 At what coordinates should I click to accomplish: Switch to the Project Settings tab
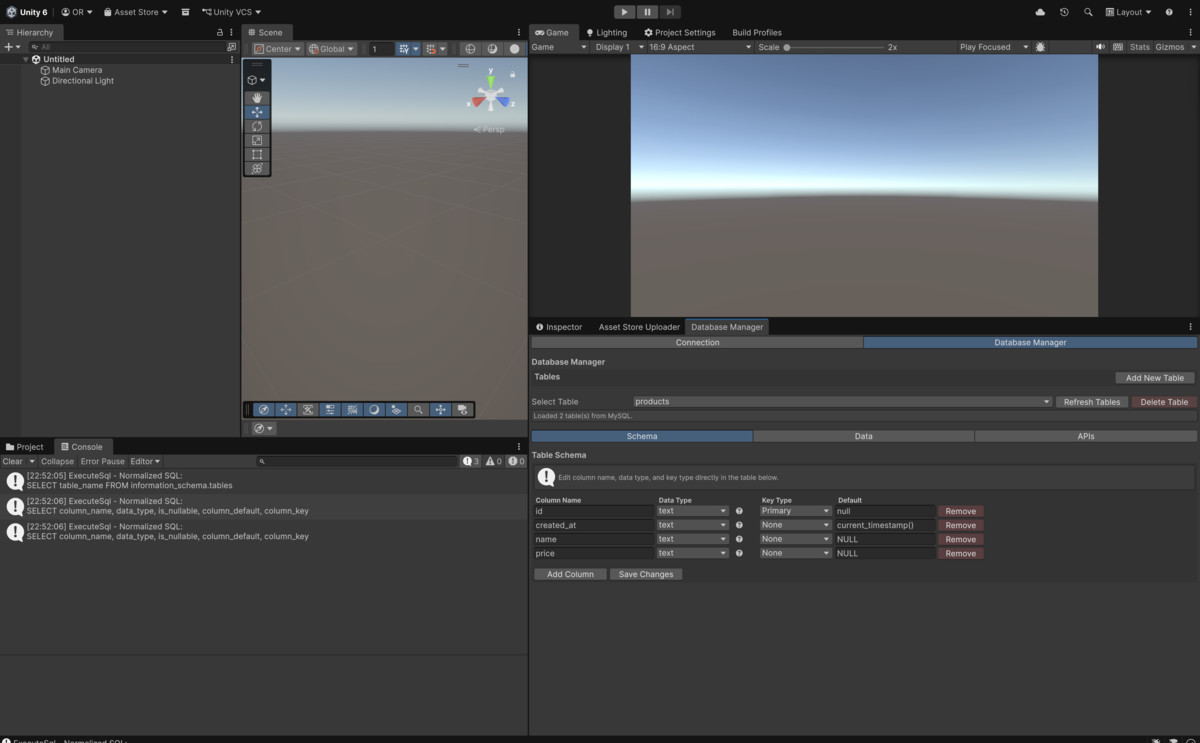[680, 32]
